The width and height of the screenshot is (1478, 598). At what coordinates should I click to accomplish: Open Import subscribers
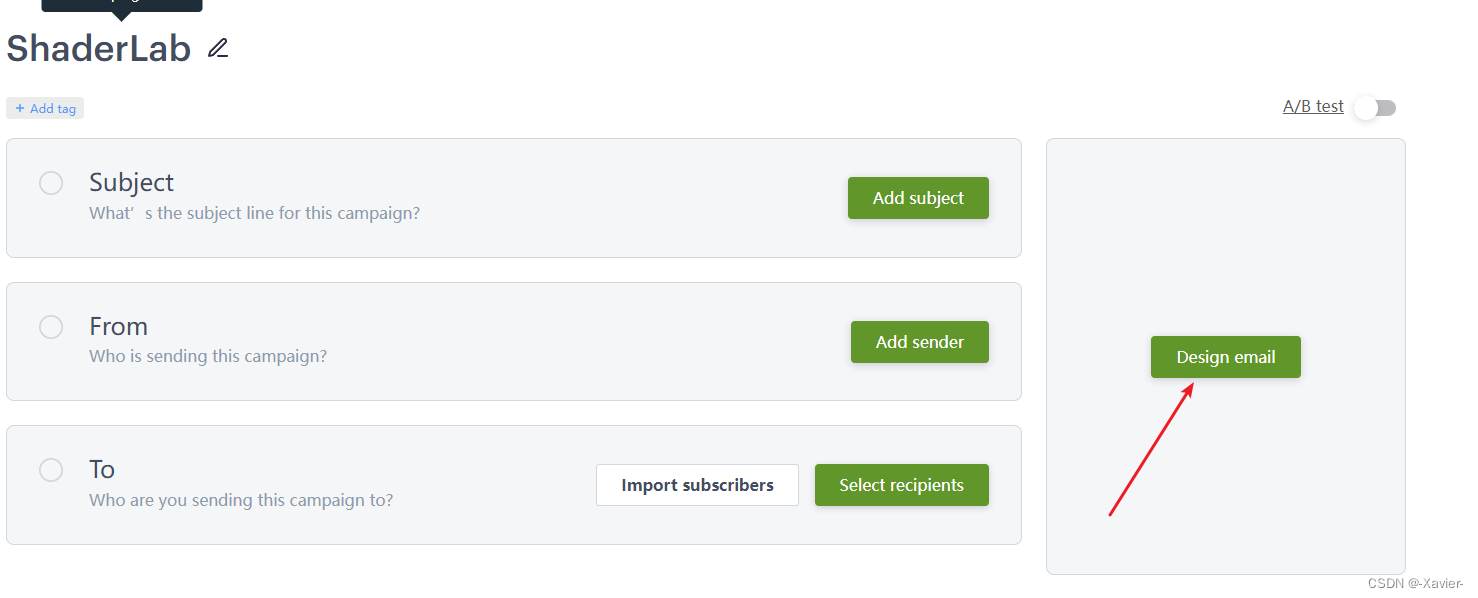(x=697, y=485)
